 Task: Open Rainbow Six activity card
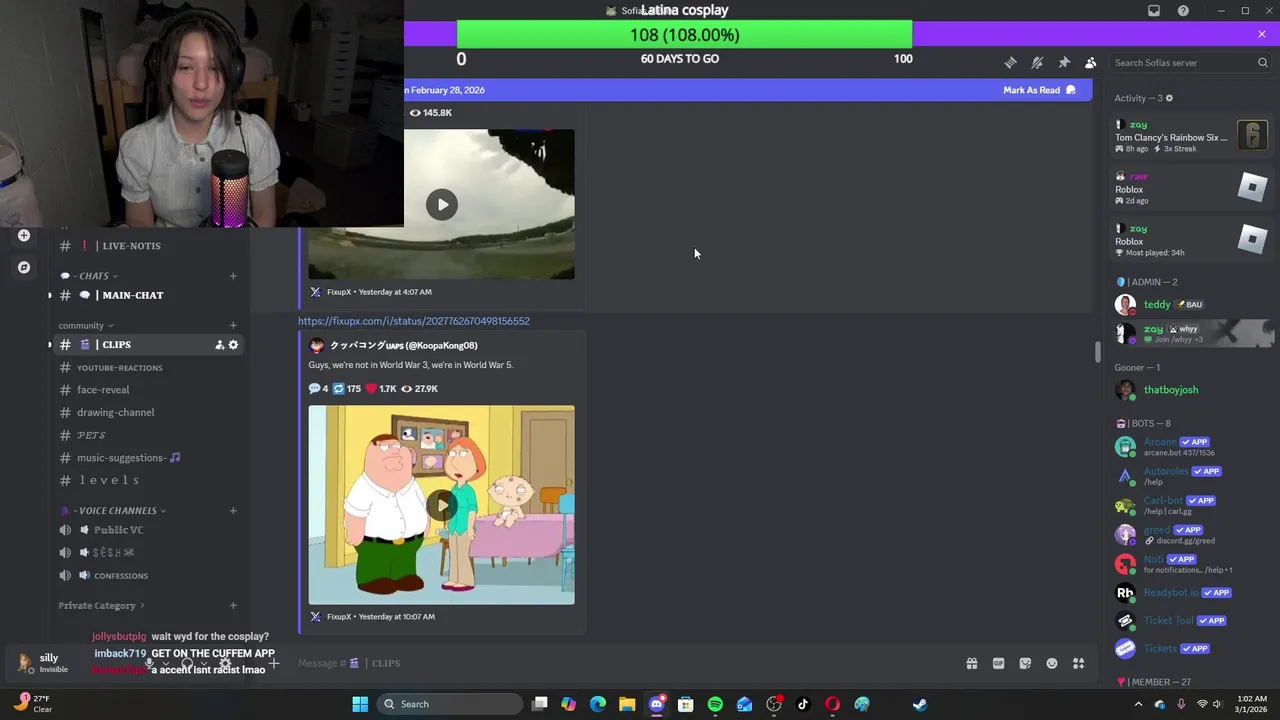click(1190, 136)
